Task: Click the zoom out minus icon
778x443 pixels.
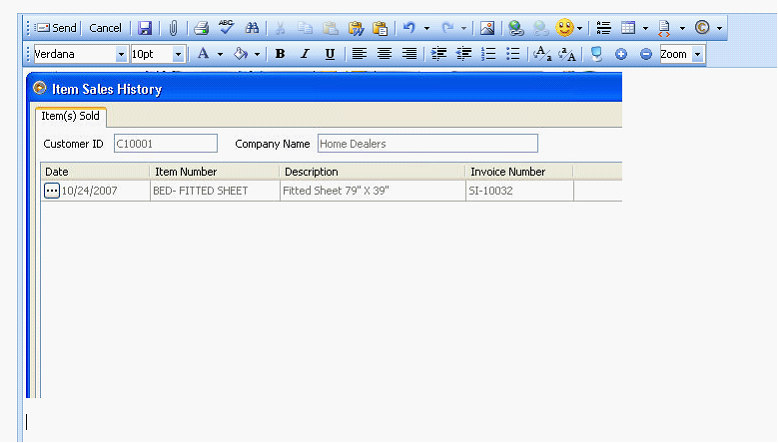Action: pos(645,54)
